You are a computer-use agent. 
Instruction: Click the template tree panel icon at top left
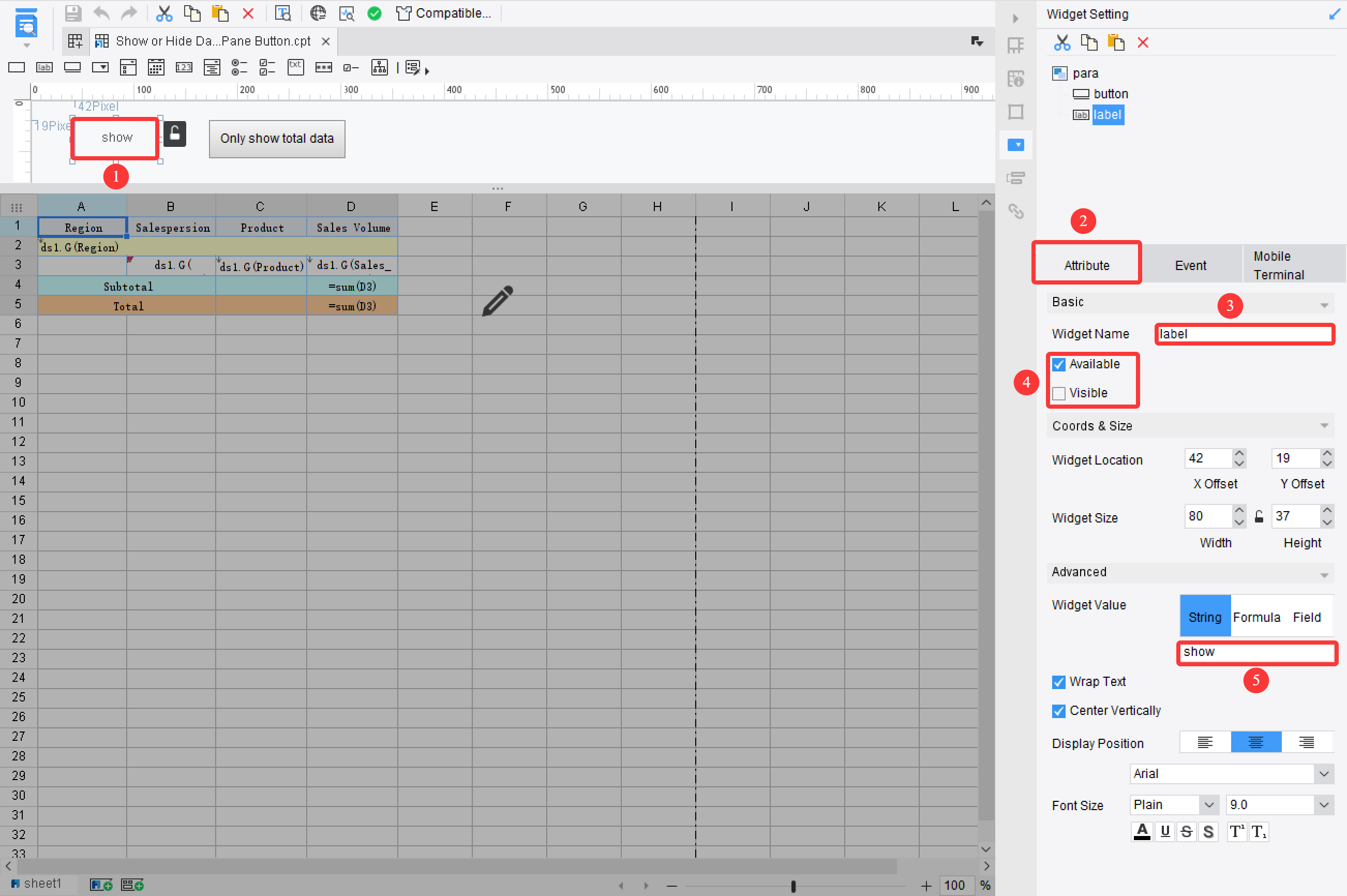26,24
